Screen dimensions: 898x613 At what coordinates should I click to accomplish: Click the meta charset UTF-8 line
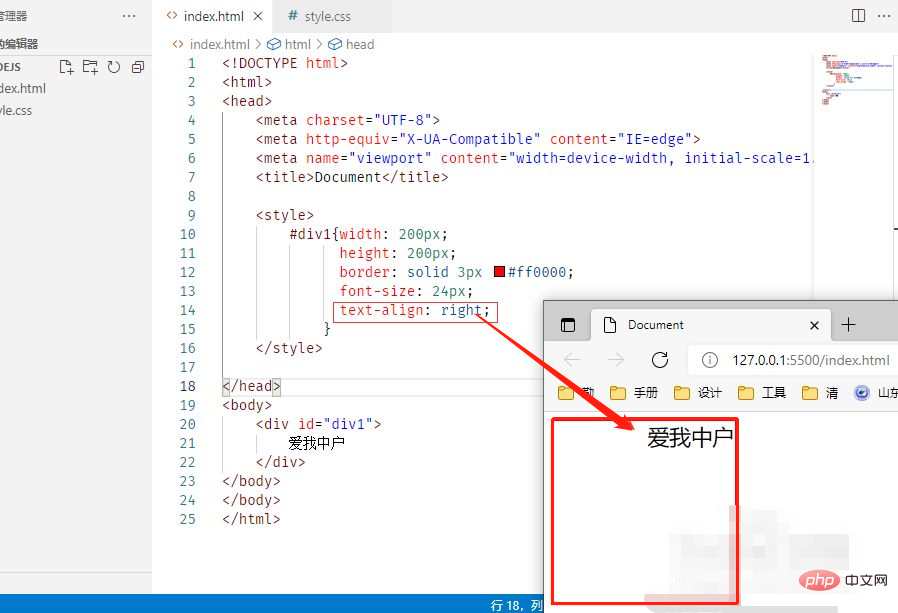click(x=348, y=120)
